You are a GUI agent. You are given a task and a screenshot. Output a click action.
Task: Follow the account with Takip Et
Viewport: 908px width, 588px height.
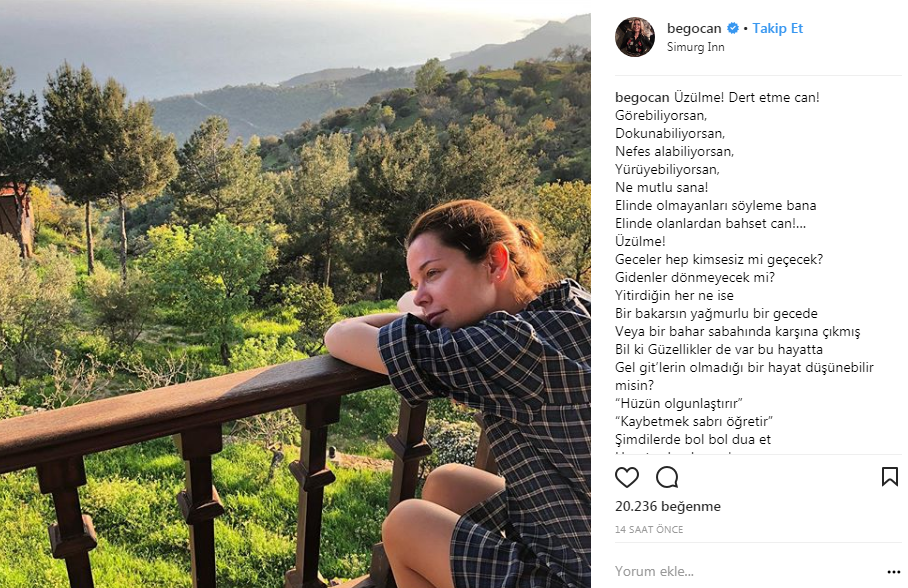(778, 28)
